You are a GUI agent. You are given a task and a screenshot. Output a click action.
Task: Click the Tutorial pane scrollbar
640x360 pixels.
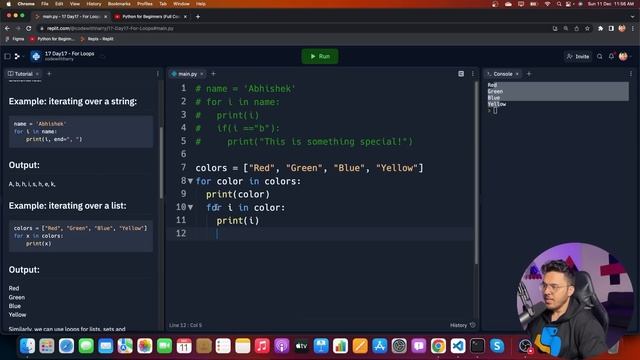click(161, 163)
